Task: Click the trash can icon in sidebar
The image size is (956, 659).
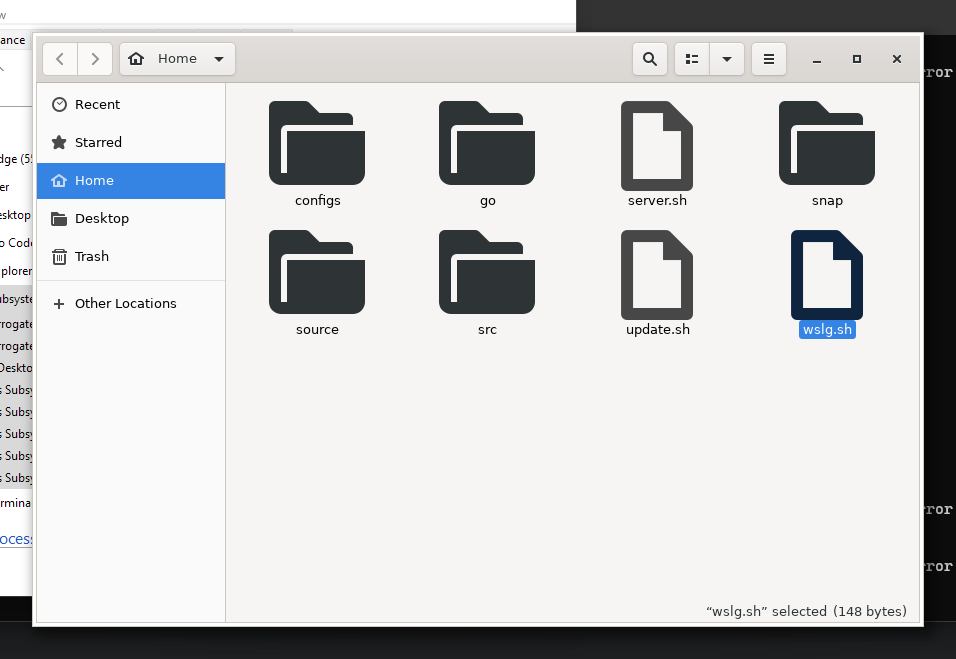Action: coord(59,257)
